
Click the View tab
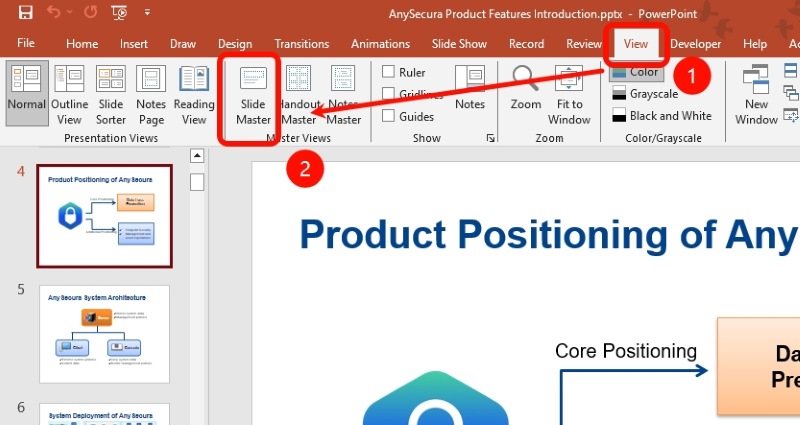coord(636,44)
